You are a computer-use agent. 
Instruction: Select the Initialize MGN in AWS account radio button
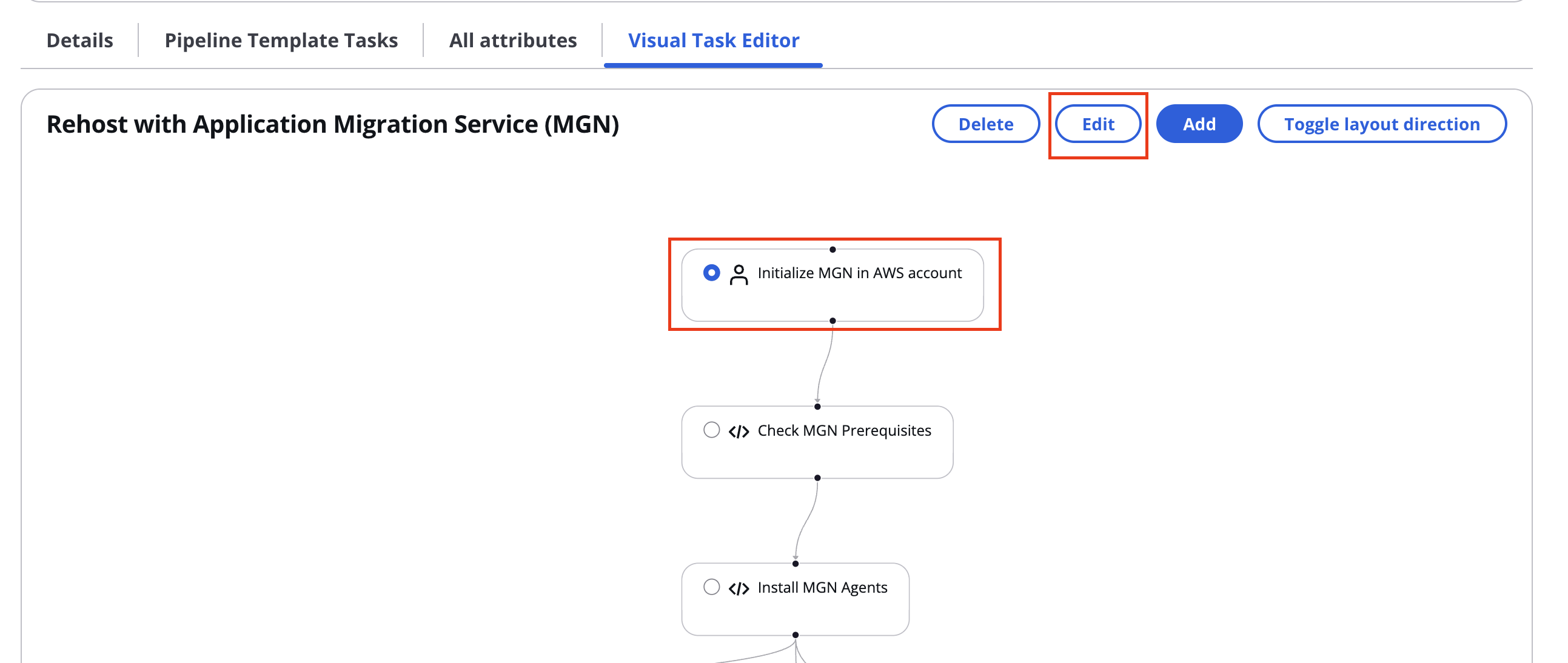712,273
